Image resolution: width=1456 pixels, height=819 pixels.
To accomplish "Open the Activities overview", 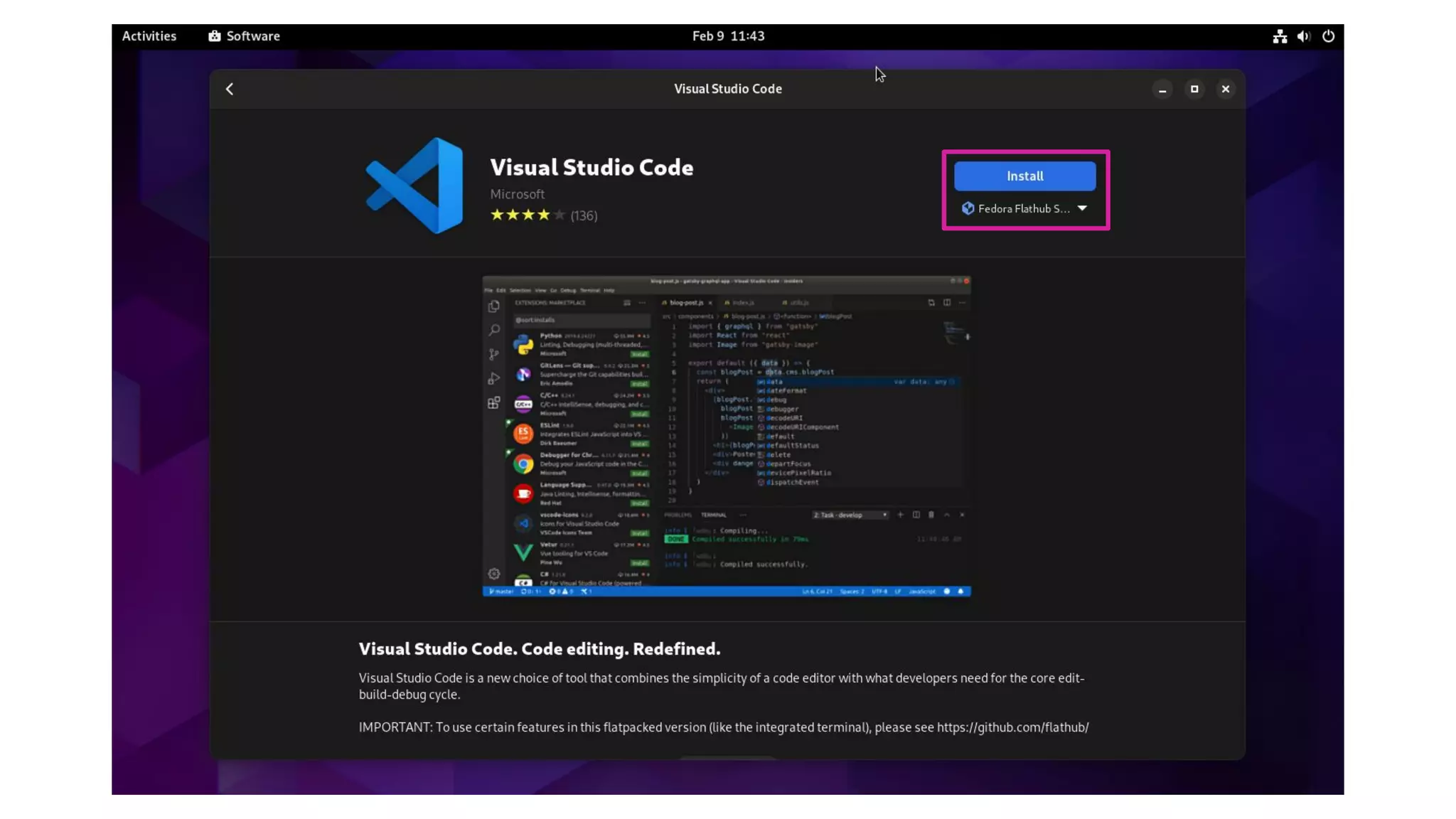I will point(149,36).
